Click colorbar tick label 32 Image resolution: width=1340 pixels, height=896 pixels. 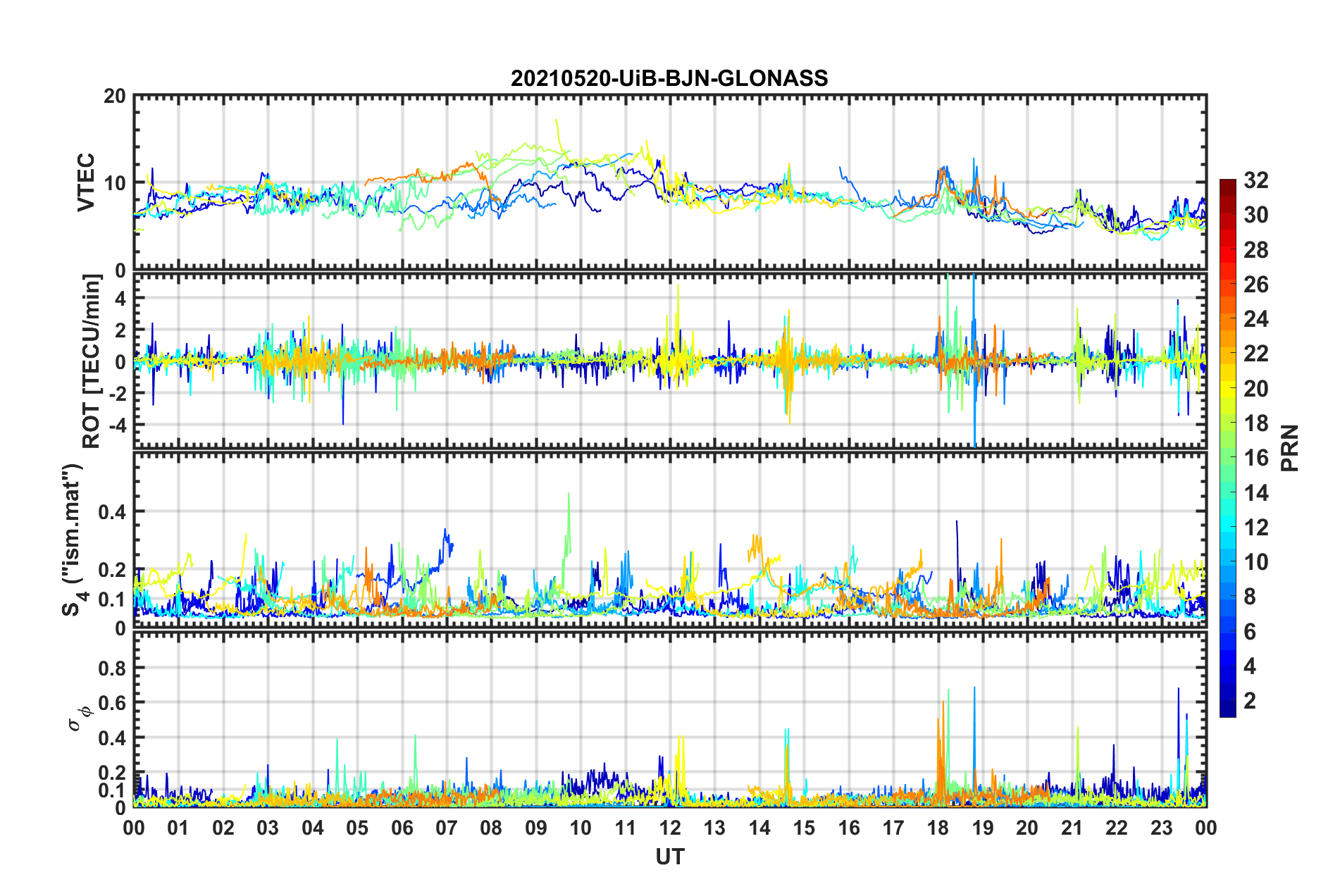[1256, 180]
